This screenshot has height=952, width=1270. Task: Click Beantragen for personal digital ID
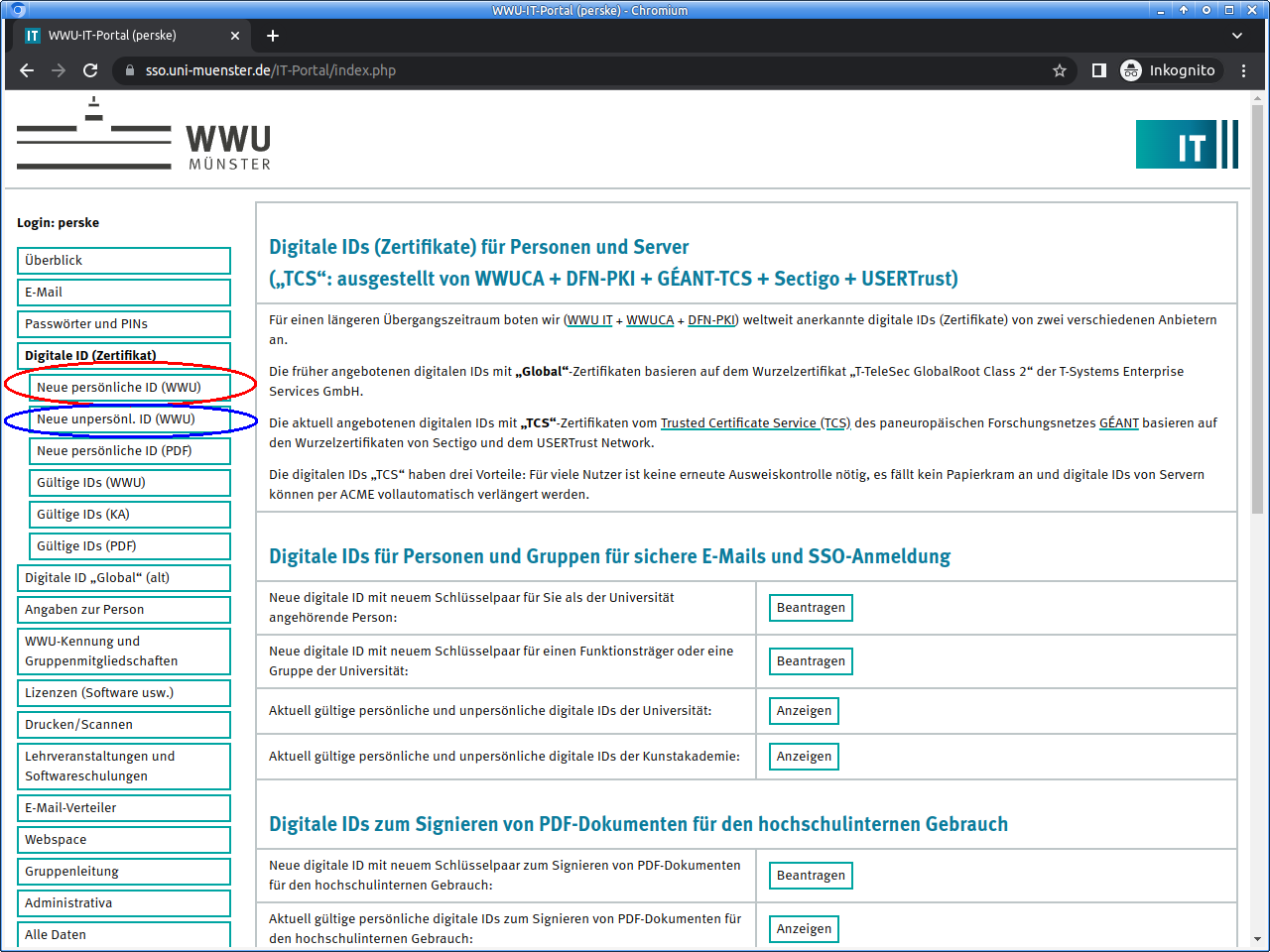[811, 608]
